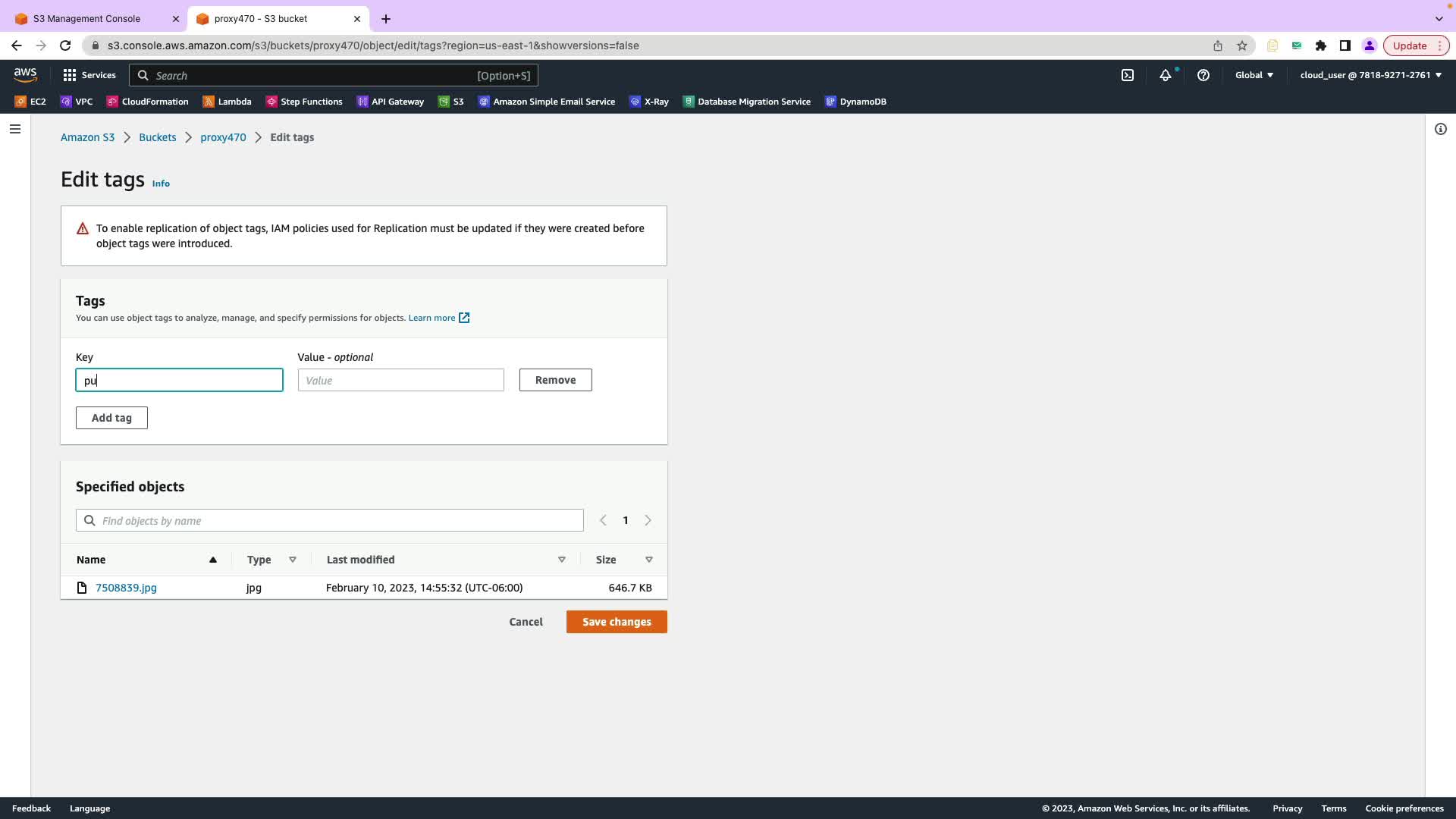Open the Services grid menu

(x=89, y=75)
